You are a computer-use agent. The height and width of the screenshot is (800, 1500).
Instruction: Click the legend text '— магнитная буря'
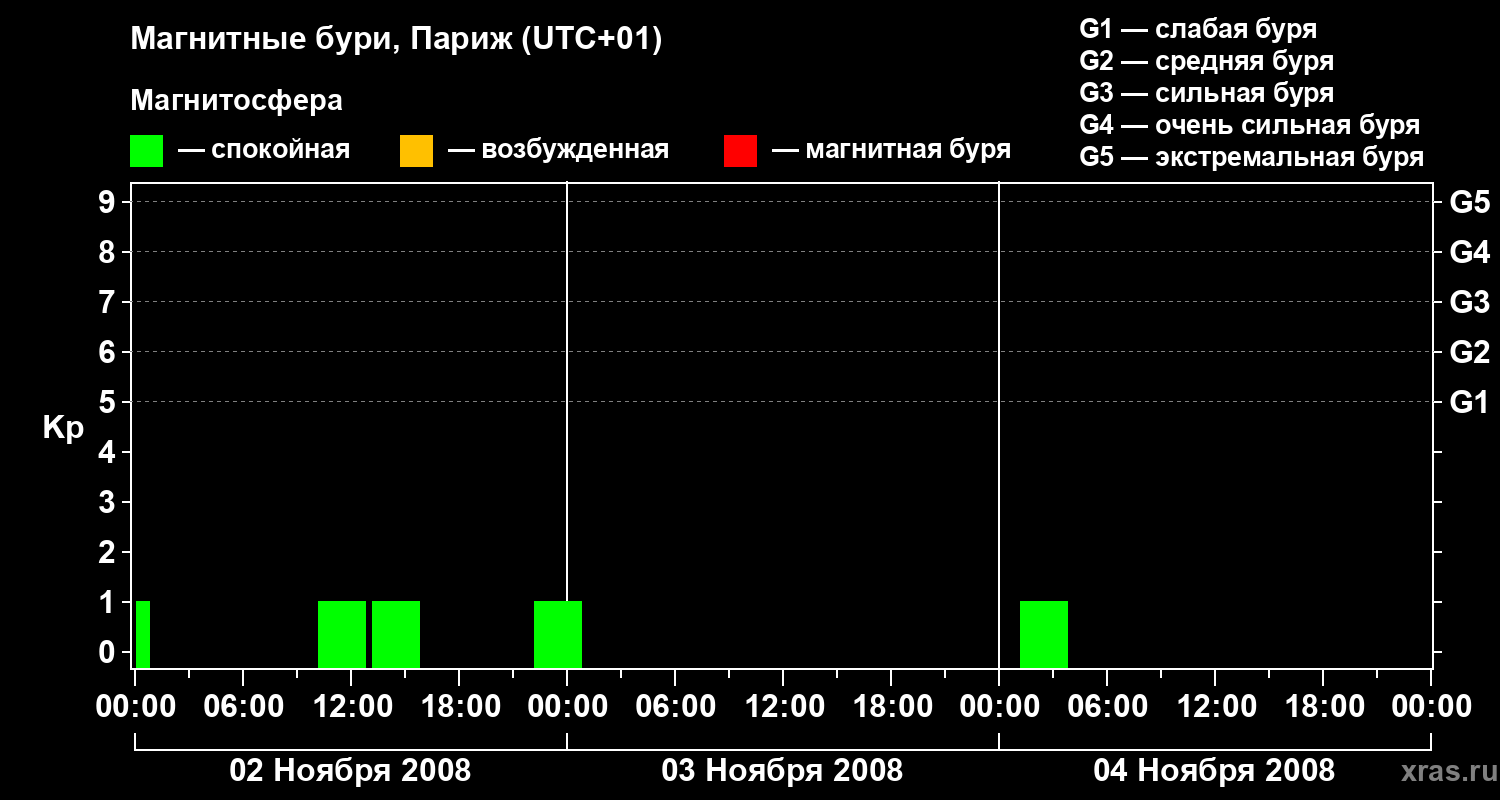pyautogui.click(x=891, y=151)
